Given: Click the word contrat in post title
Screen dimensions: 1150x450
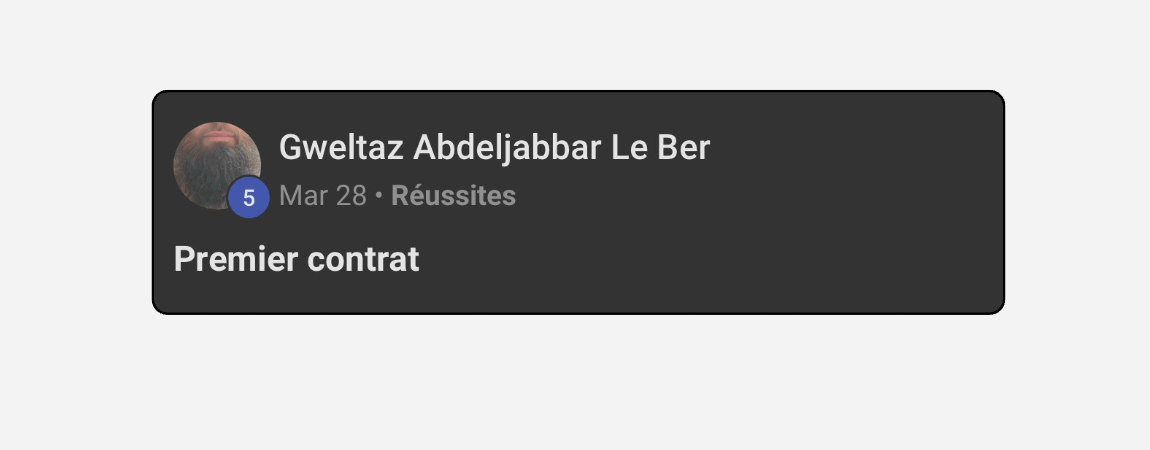Looking at the screenshot, I should [363, 259].
